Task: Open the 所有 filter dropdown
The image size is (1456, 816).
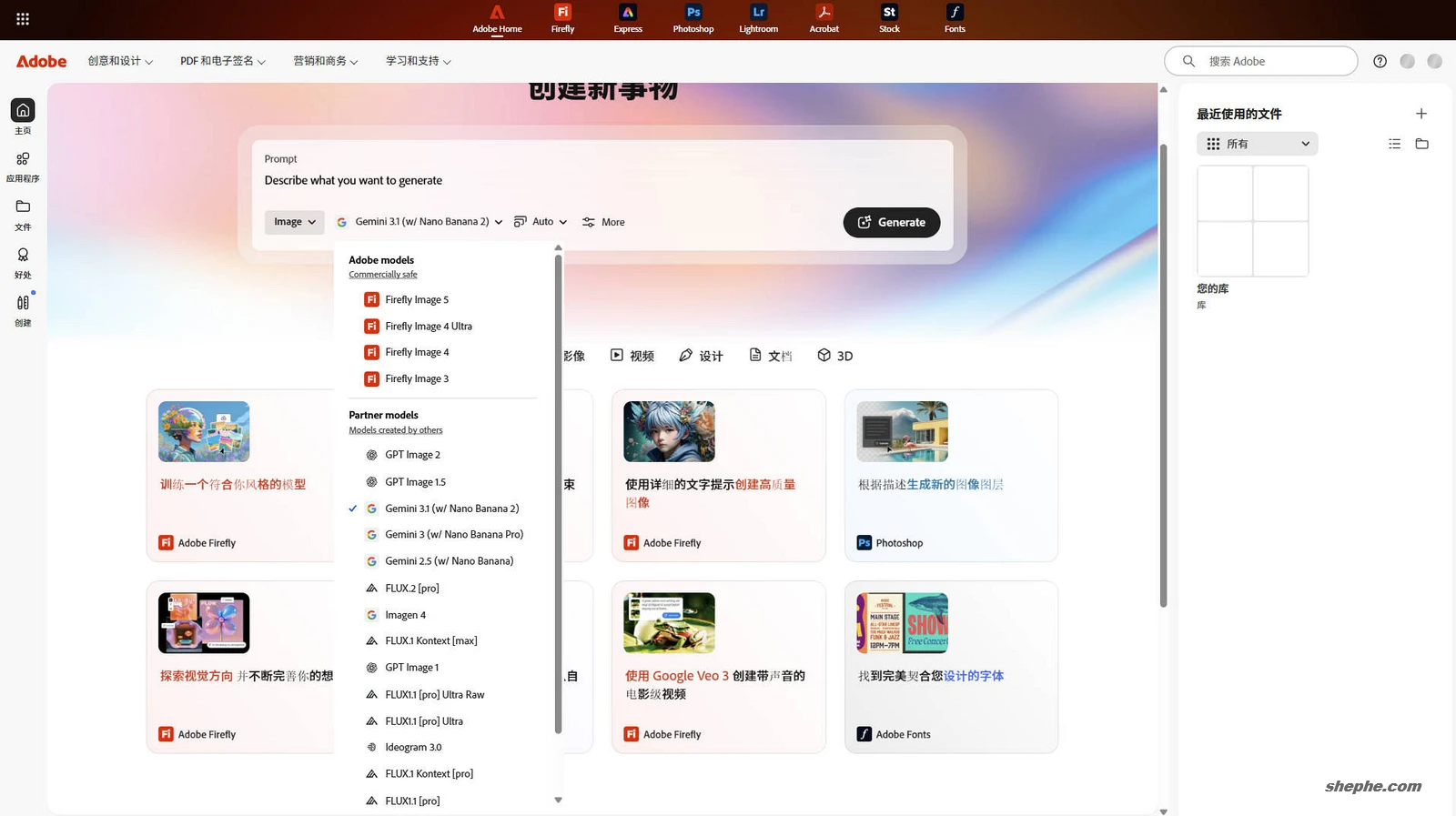Action: [1258, 144]
